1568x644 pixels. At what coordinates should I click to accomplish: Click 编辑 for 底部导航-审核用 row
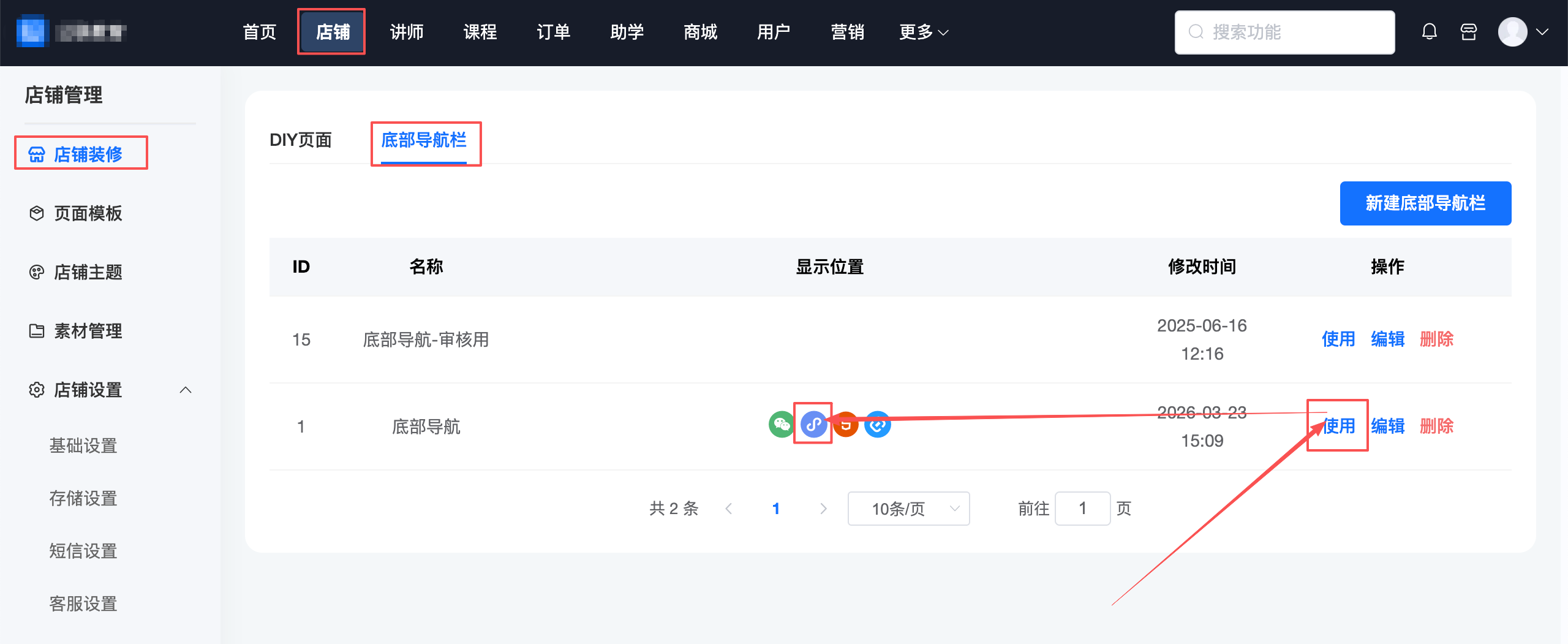(x=1387, y=339)
